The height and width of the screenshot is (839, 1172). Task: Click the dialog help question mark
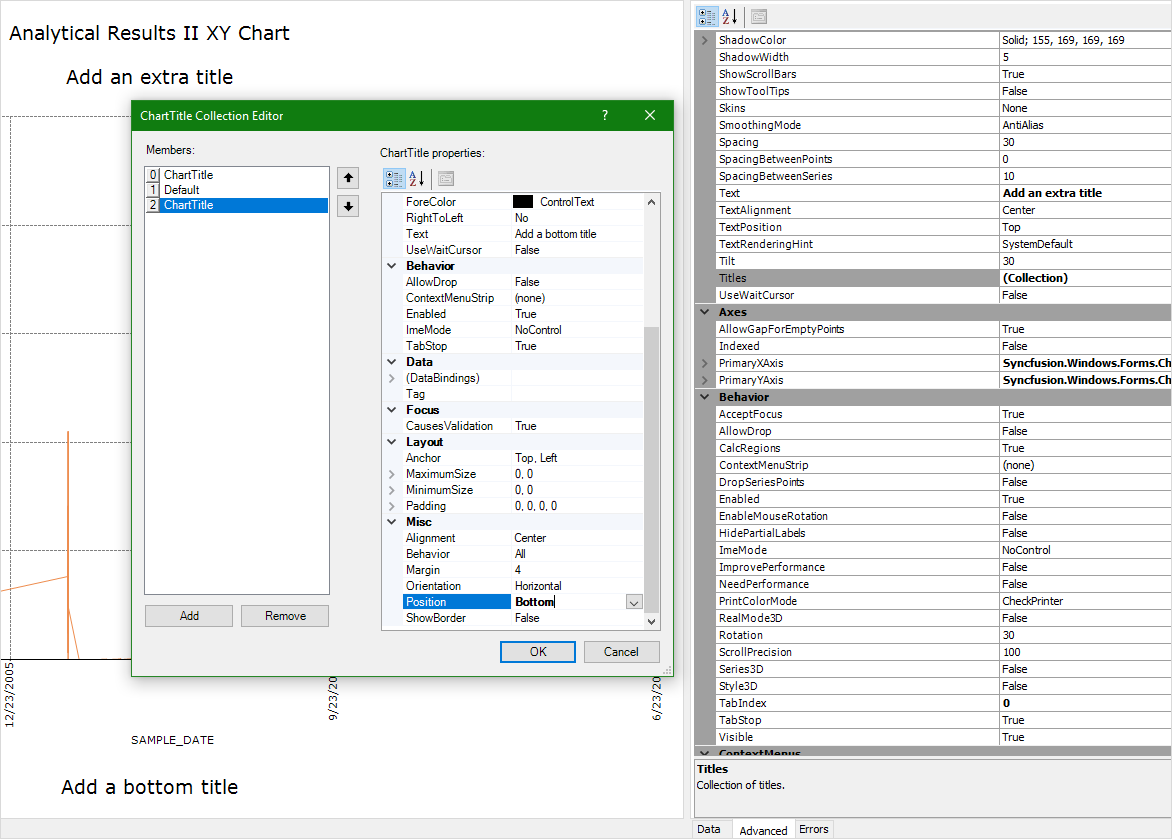tap(604, 116)
